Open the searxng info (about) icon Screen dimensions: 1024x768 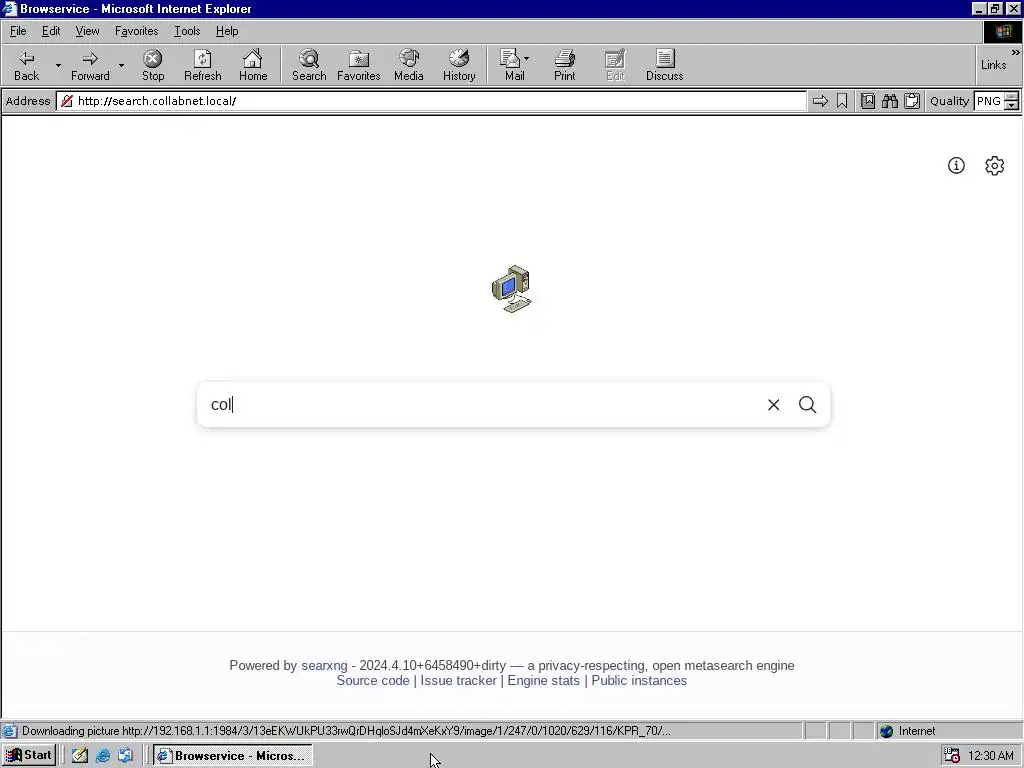click(x=956, y=166)
